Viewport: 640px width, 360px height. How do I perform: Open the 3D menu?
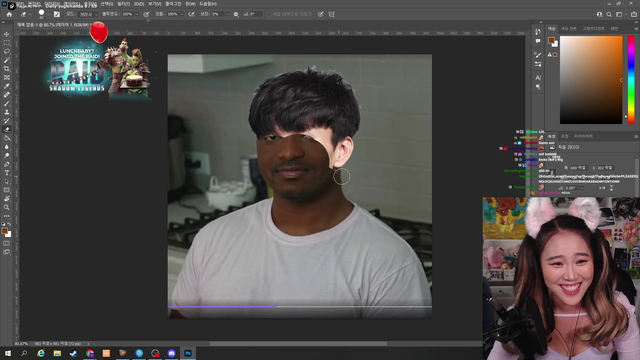[139, 4]
